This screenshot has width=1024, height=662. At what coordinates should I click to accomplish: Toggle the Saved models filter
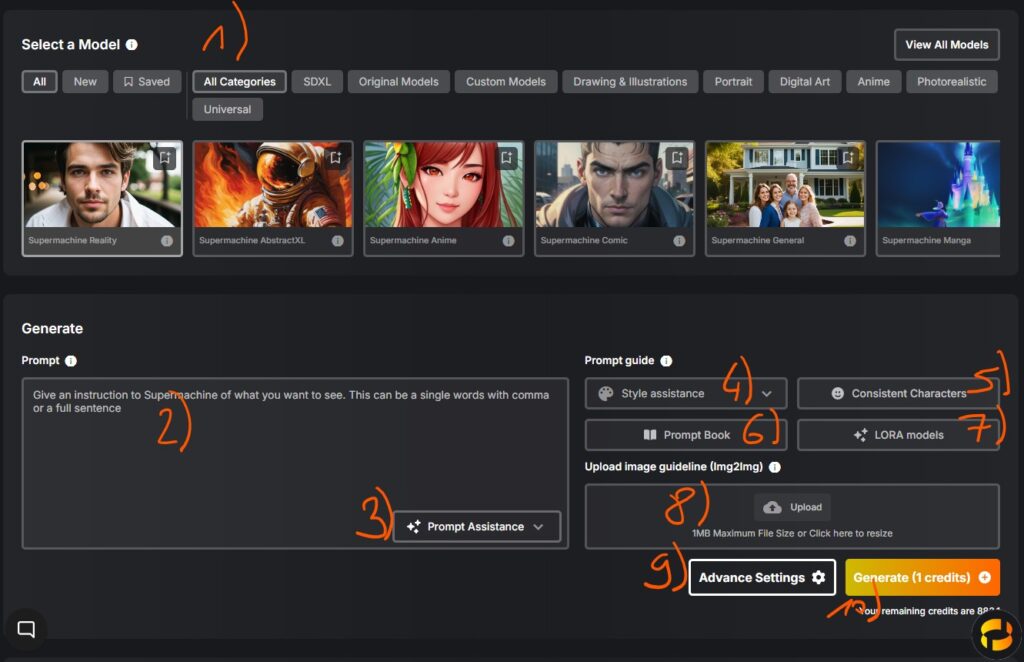click(147, 82)
